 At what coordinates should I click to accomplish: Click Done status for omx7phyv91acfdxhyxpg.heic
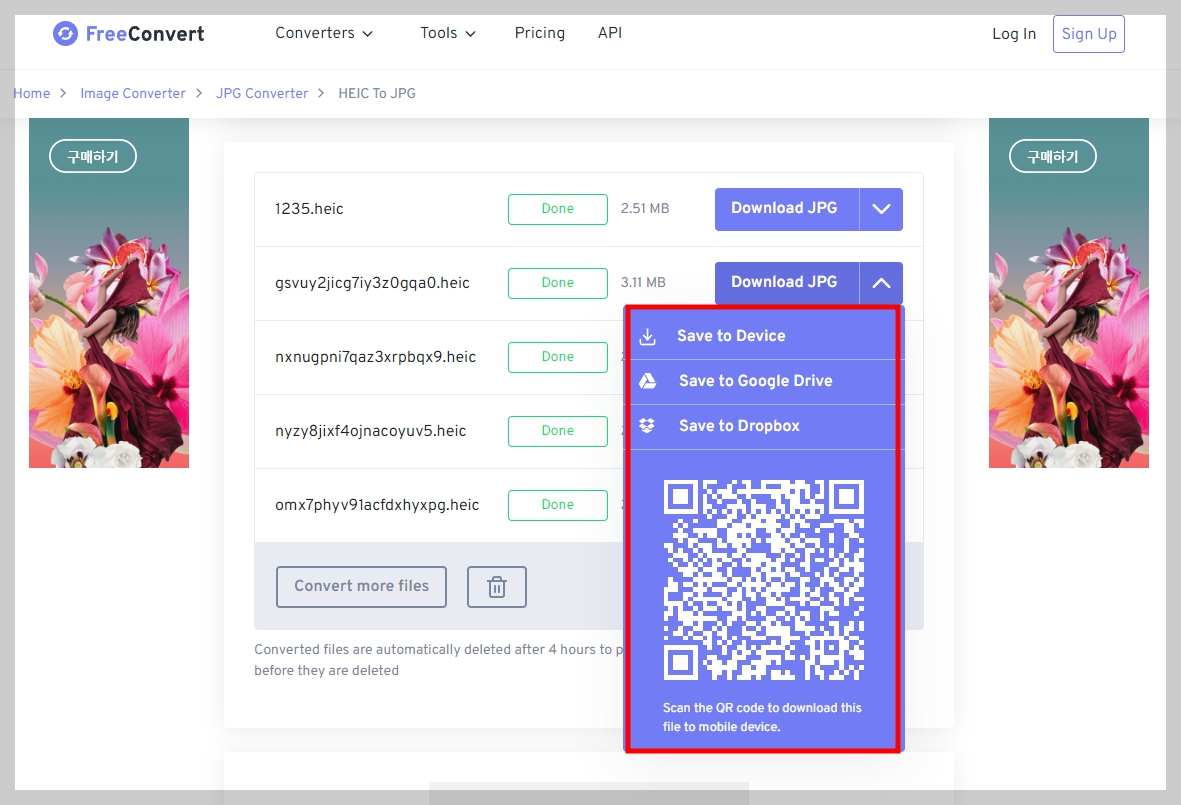[x=558, y=505]
